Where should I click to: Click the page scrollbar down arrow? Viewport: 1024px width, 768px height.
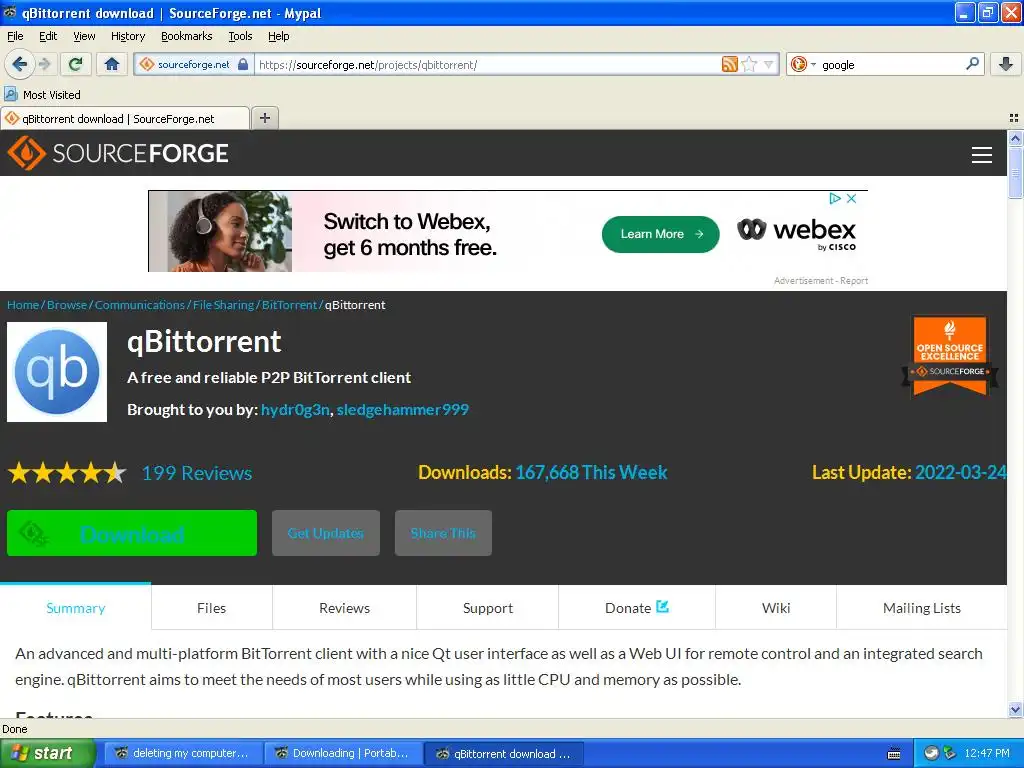tap(1015, 709)
